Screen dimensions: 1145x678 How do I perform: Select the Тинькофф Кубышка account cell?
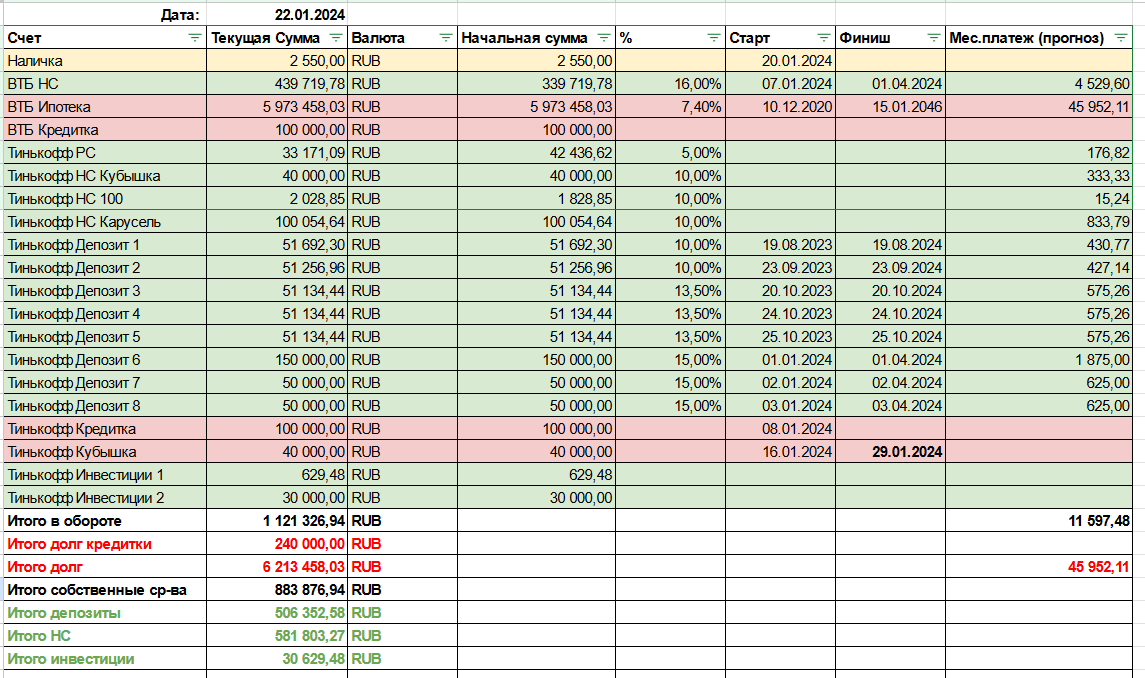pyautogui.click(x=105, y=452)
